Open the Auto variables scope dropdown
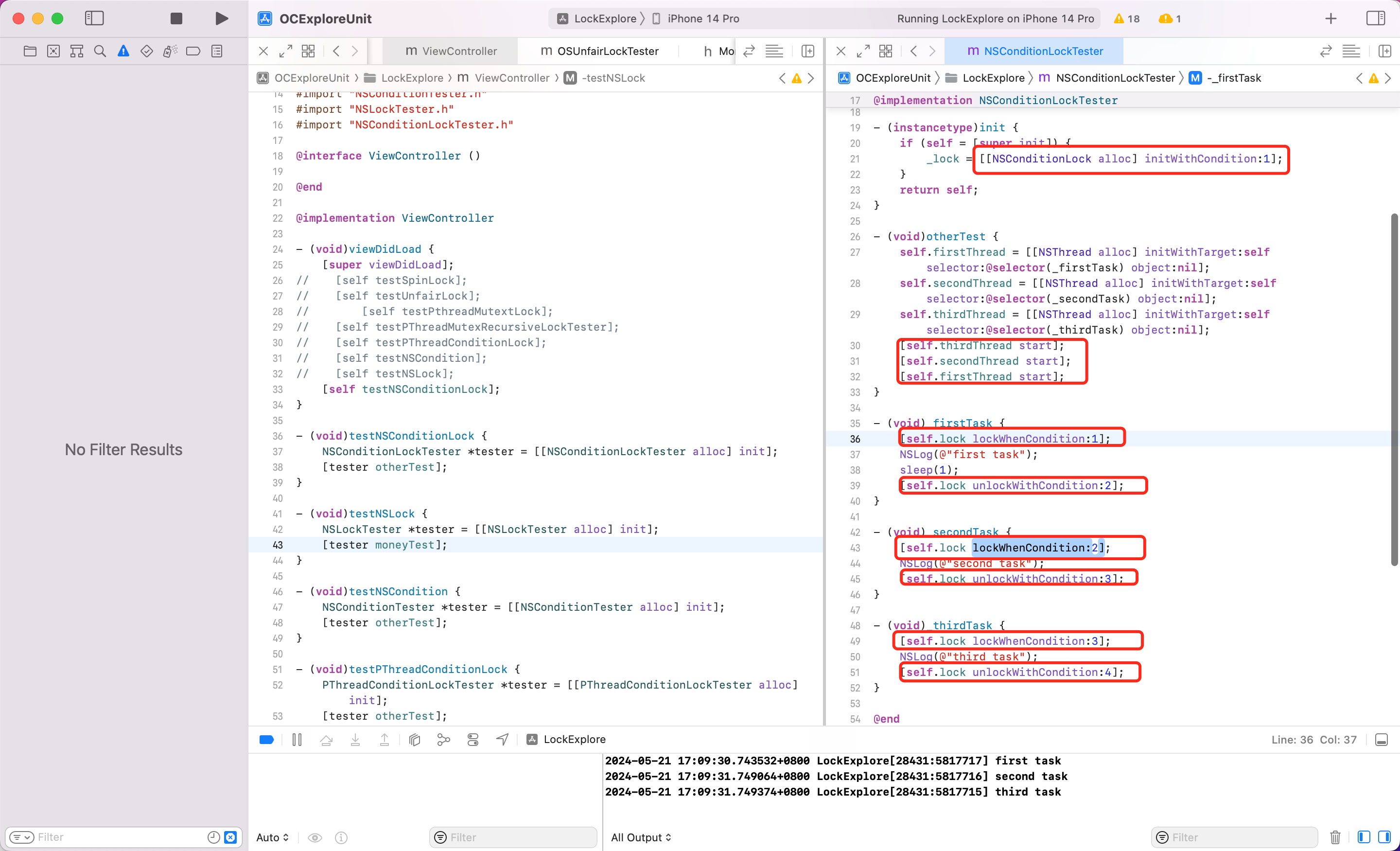Screen dimensions: 1400x851 point(273,837)
